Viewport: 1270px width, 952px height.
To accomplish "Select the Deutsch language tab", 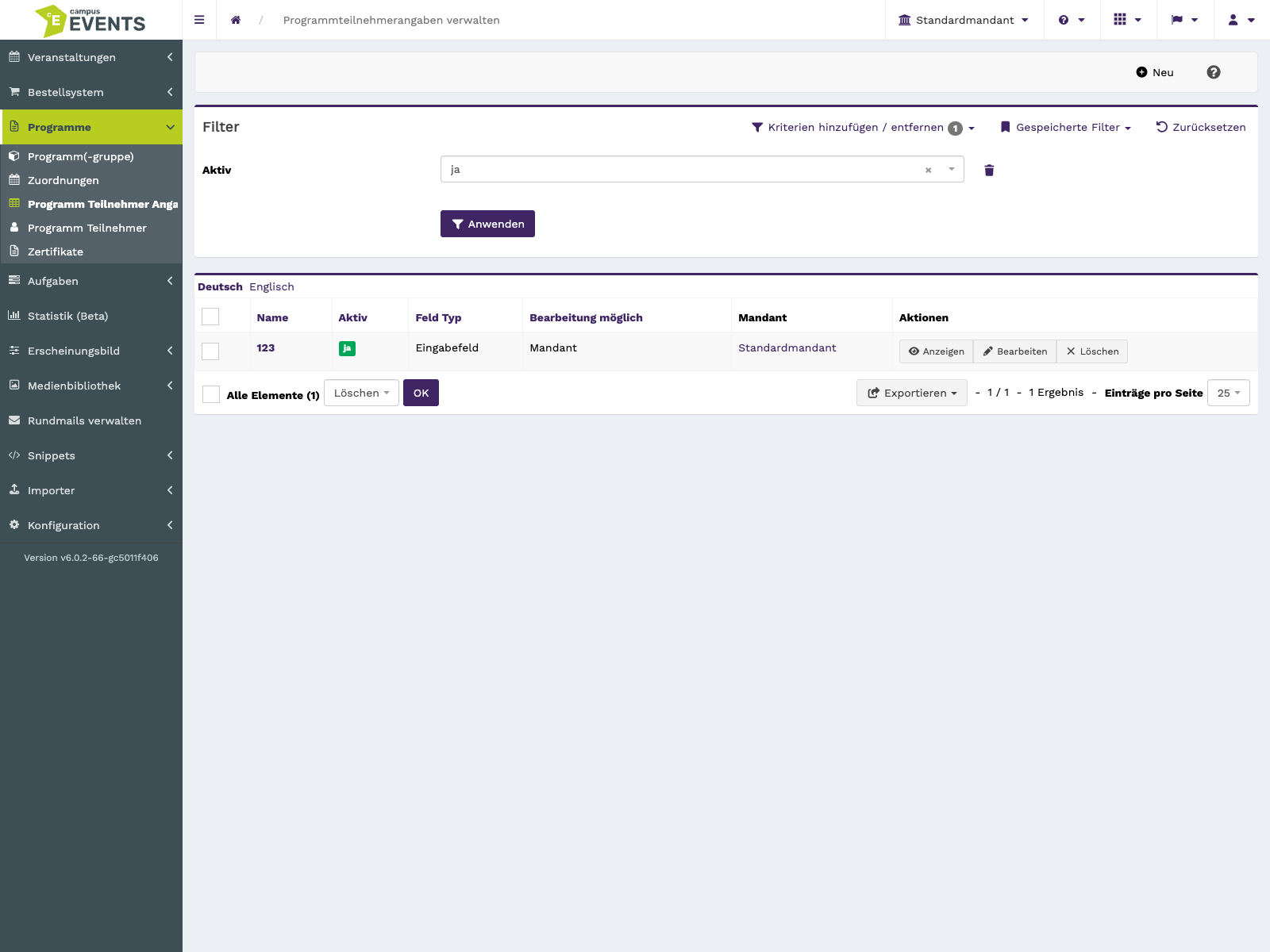I will click(220, 286).
